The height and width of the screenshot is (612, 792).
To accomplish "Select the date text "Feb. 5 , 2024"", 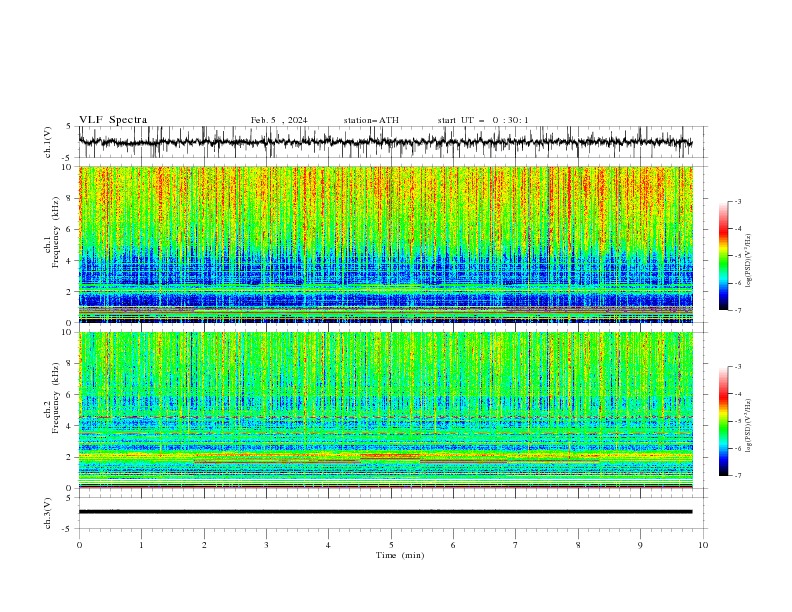I will pyautogui.click(x=279, y=120).
